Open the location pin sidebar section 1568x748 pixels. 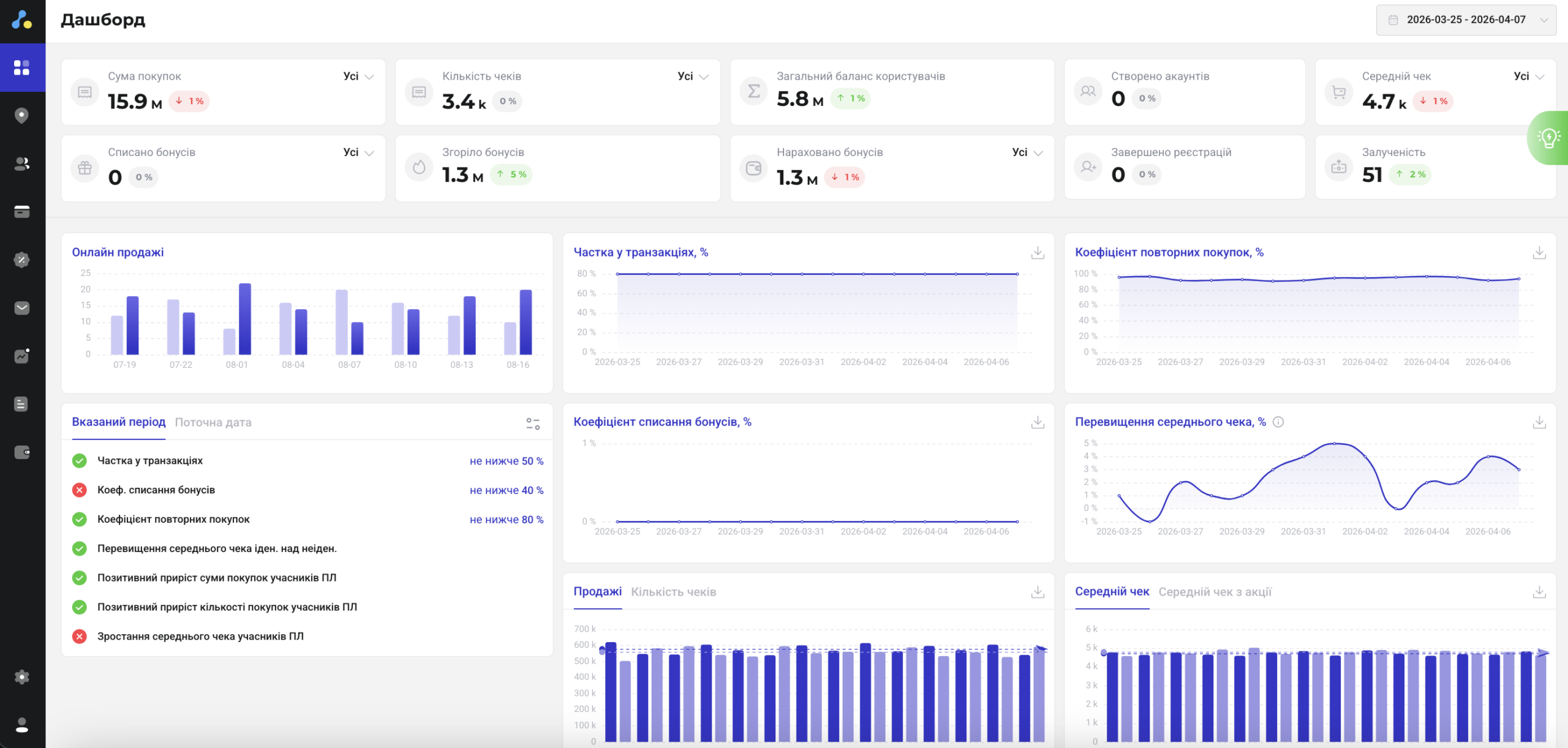click(22, 116)
